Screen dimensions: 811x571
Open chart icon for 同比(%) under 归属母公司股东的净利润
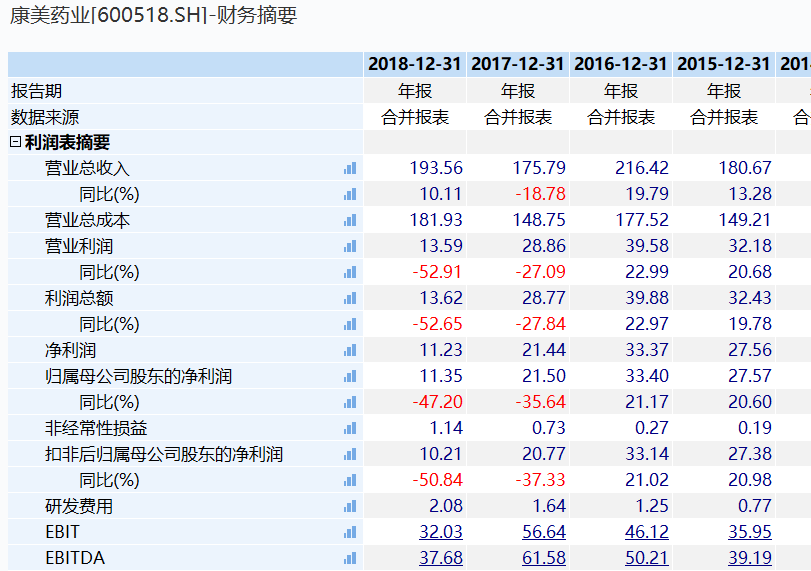pos(350,402)
